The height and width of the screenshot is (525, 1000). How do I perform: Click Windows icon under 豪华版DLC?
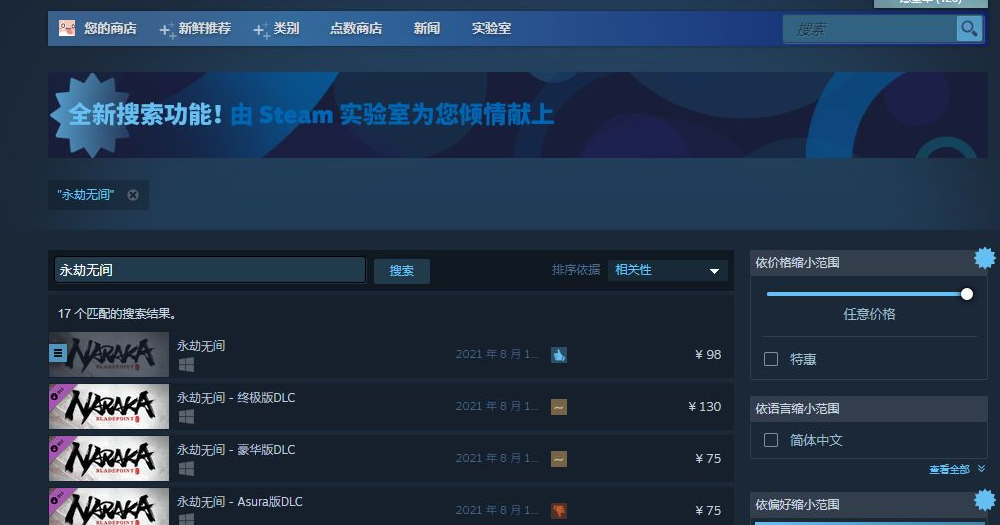[x=186, y=469]
